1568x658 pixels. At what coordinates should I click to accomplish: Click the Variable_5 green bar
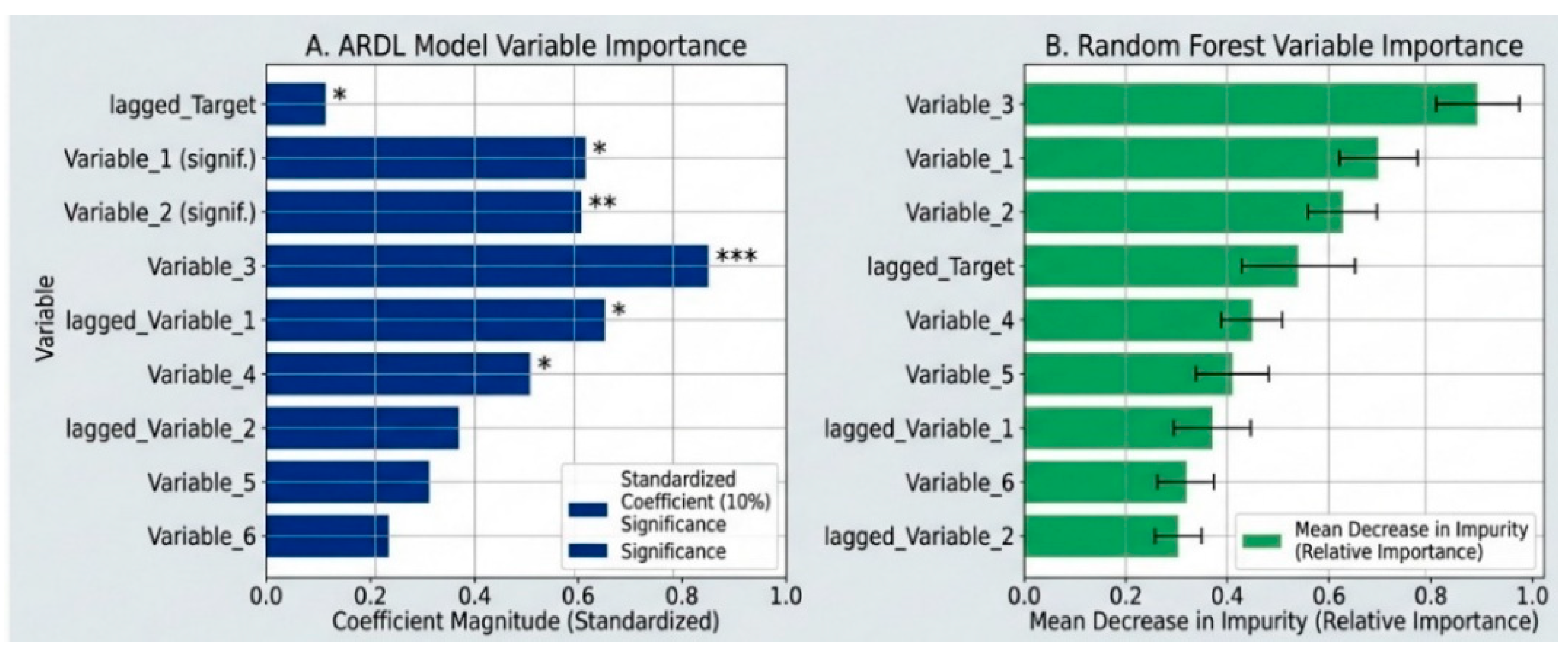tap(1129, 374)
